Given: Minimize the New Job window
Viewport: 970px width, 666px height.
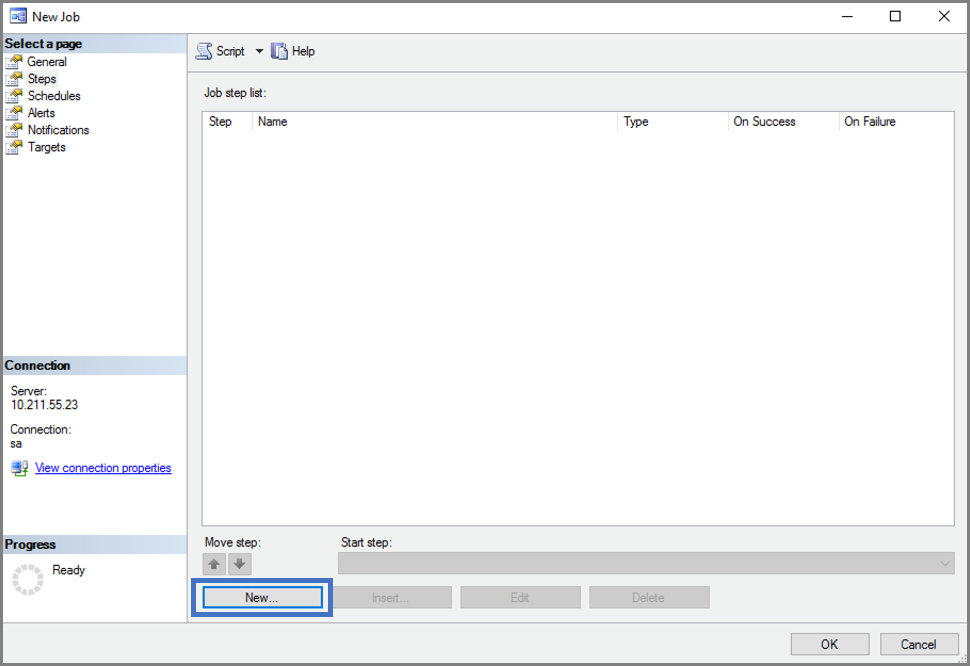Looking at the screenshot, I should [x=848, y=17].
